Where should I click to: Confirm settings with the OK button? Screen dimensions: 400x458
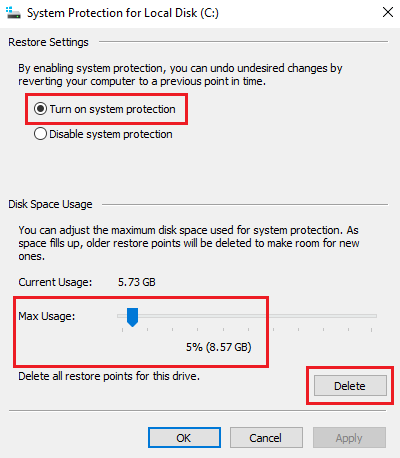click(x=184, y=437)
